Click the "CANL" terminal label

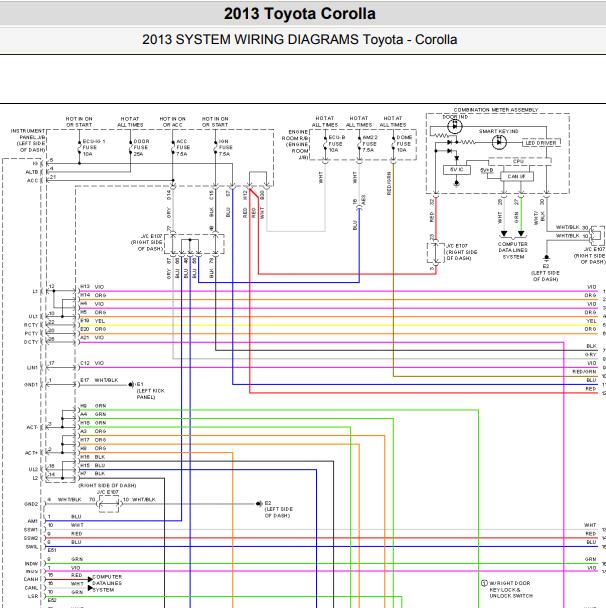point(32,588)
